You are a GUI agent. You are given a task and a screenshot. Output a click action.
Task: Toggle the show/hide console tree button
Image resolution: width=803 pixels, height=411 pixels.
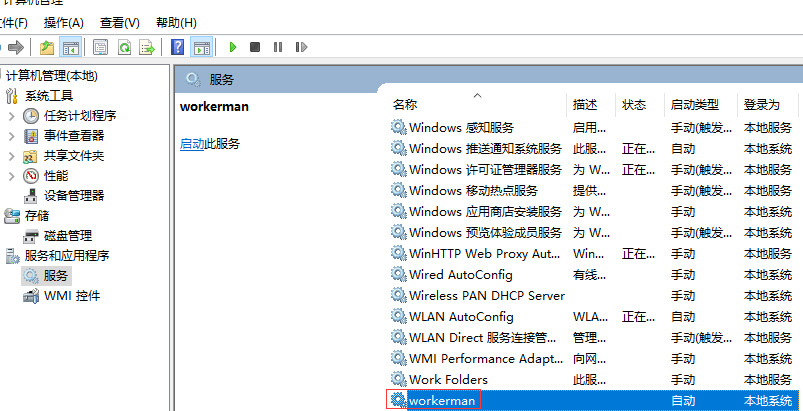pyautogui.click(x=70, y=48)
